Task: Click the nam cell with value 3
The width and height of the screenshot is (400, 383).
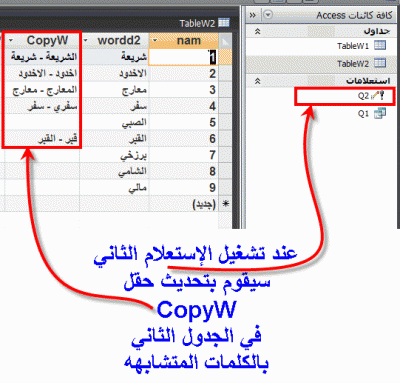Action: (184, 90)
